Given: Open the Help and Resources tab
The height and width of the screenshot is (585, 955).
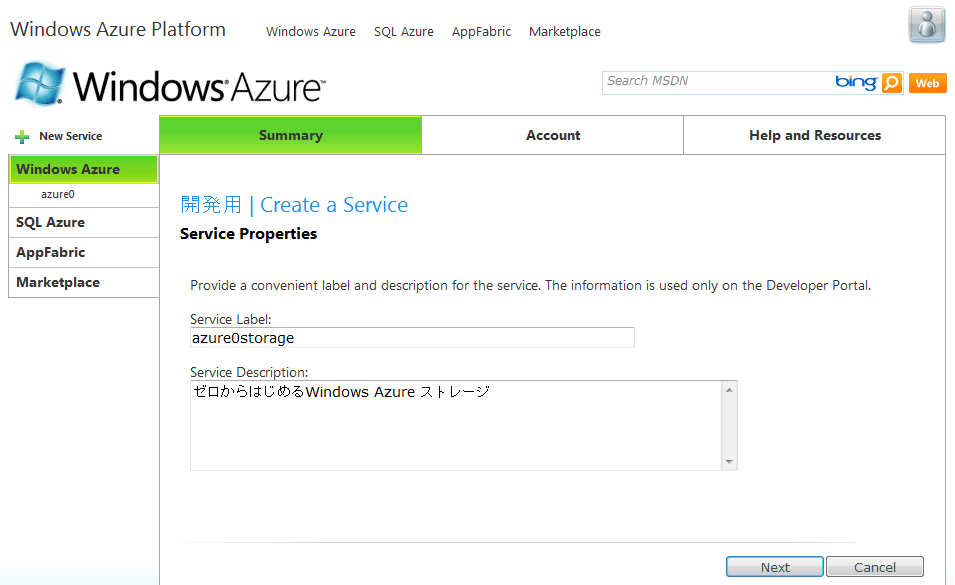Looking at the screenshot, I should pyautogui.click(x=814, y=135).
